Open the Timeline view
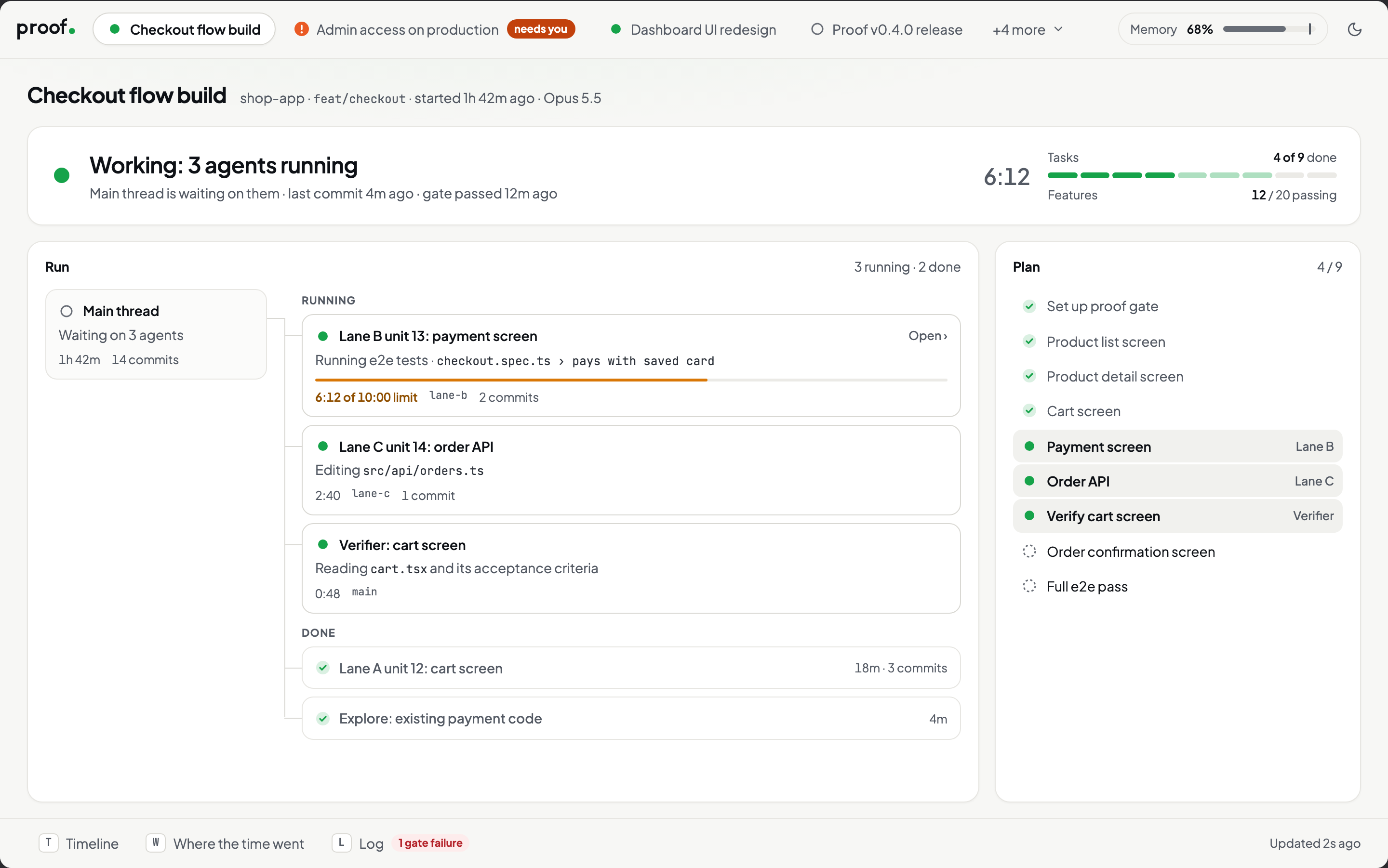The height and width of the screenshot is (868, 1388). click(79, 843)
